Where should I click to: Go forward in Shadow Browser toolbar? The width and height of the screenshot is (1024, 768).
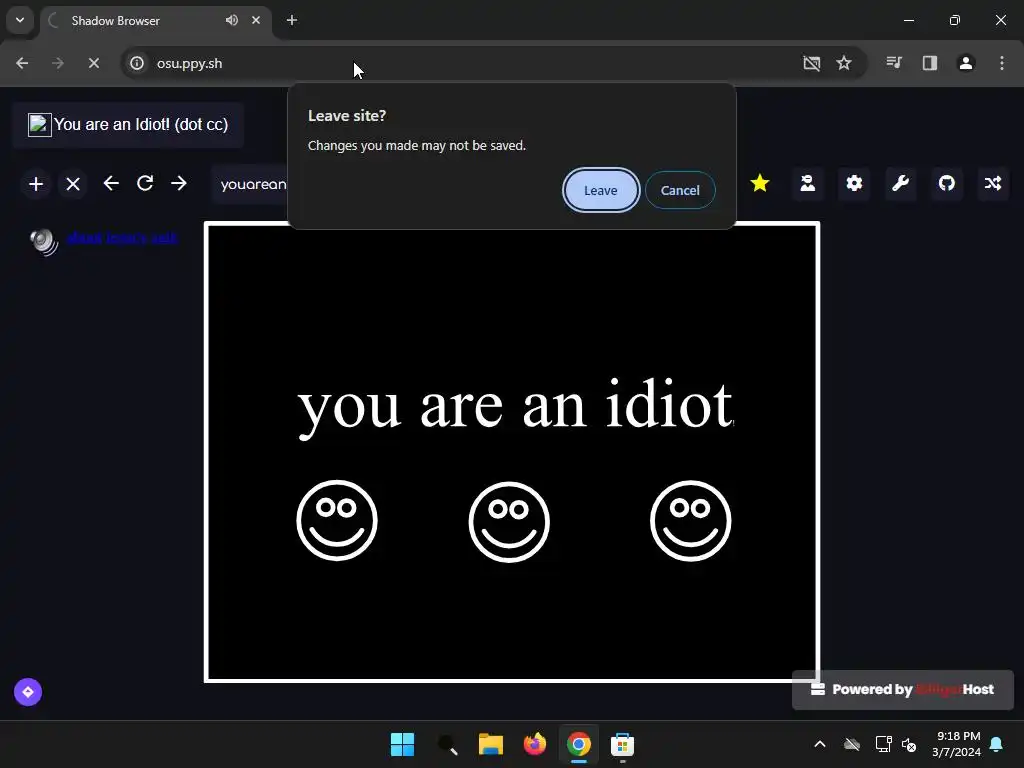179,184
